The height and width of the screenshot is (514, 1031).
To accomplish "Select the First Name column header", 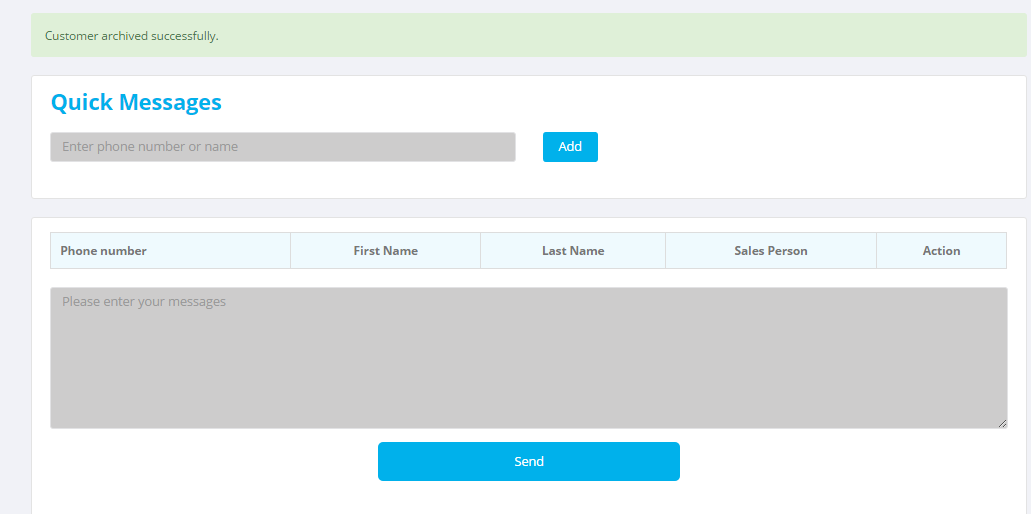I will pos(385,250).
